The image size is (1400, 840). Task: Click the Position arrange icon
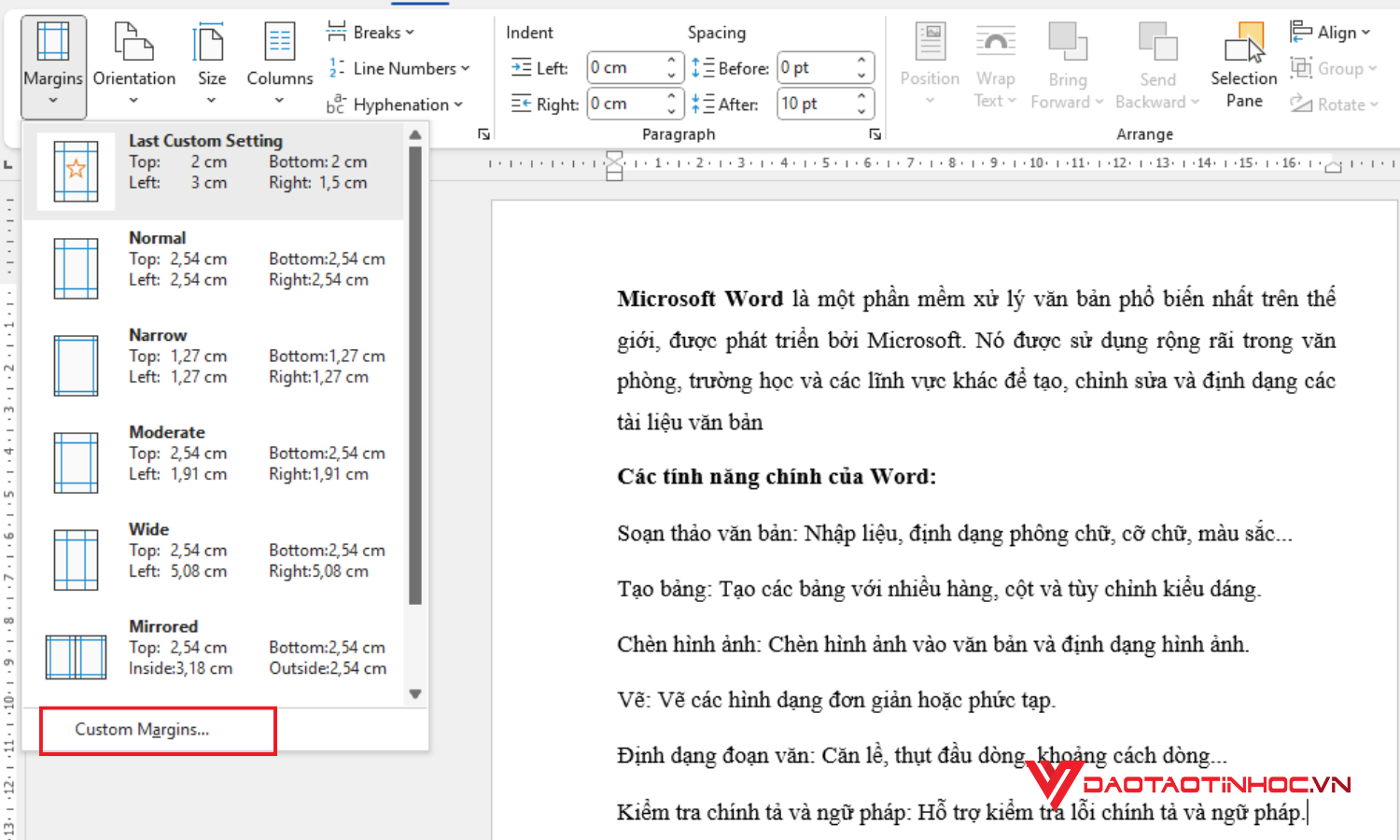[x=930, y=42]
